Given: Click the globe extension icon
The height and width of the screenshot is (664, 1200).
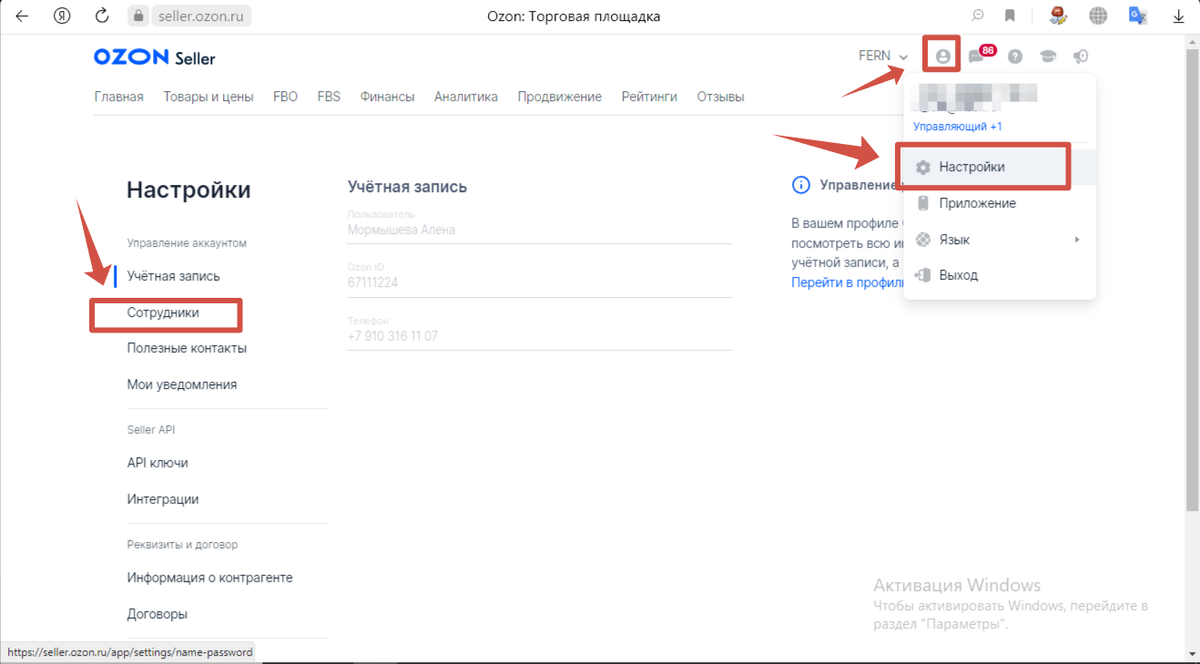Looking at the screenshot, I should click(1099, 16).
